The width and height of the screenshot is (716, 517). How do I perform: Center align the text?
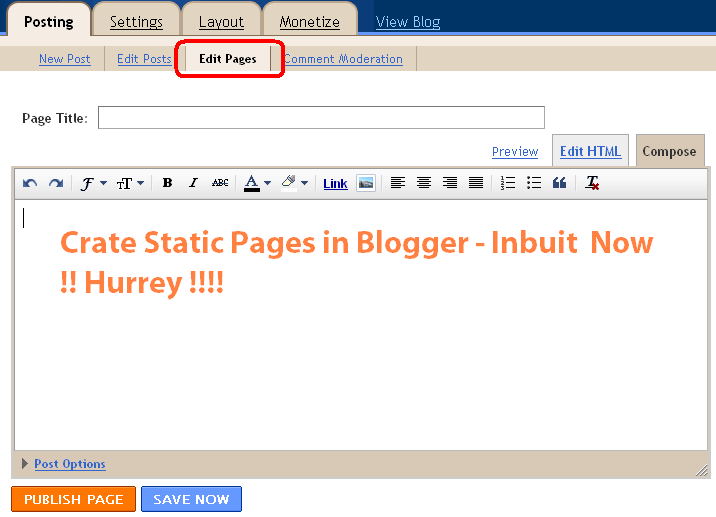click(424, 183)
